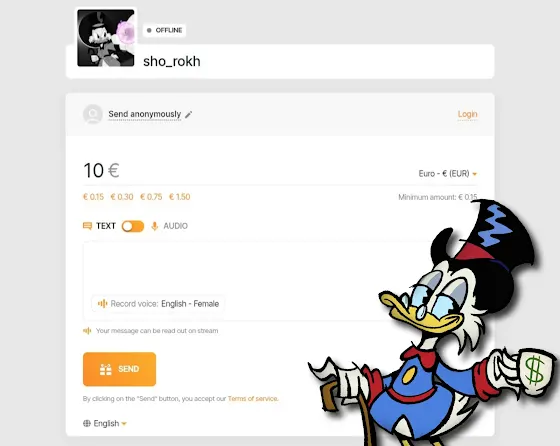
Task: Click the pencil edit icon beside Send anonymously
Action: click(x=189, y=115)
